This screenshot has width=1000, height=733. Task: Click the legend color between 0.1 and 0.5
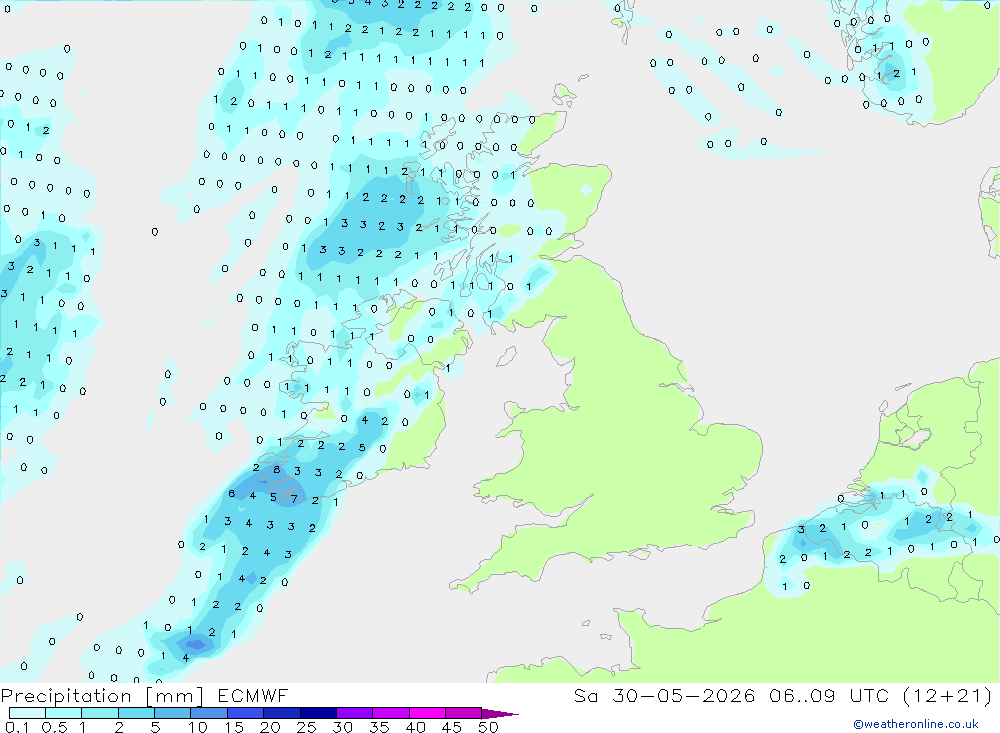[27, 713]
